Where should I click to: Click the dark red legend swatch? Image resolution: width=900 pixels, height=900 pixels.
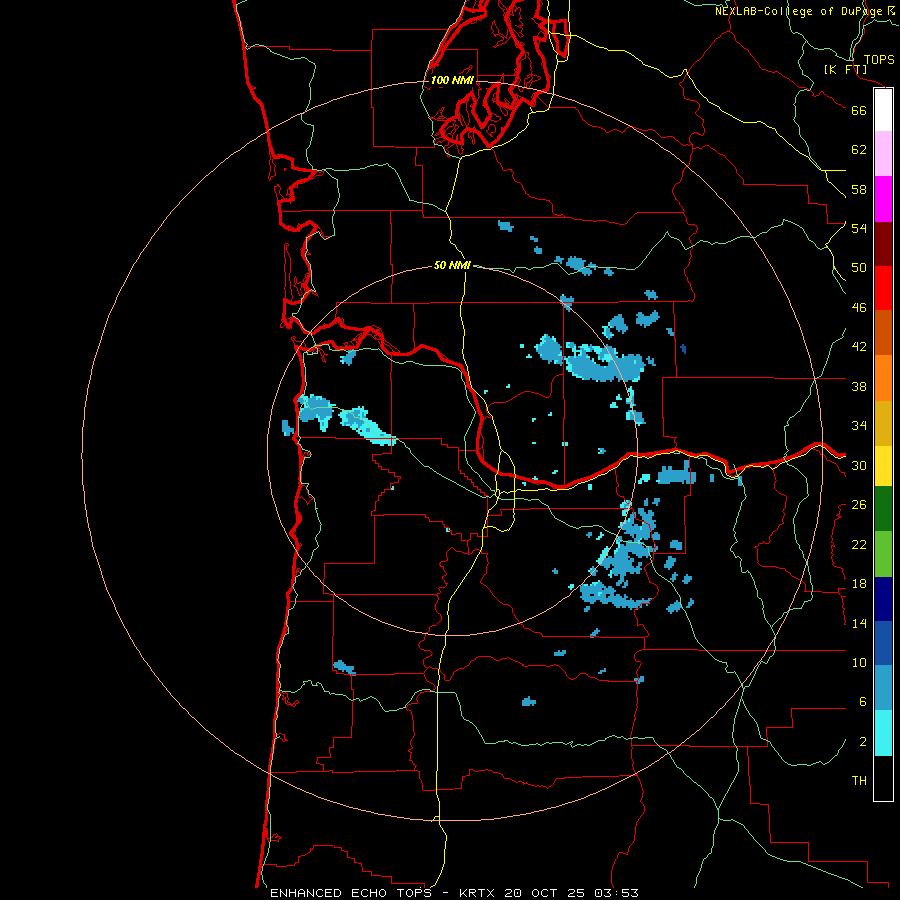pos(883,244)
